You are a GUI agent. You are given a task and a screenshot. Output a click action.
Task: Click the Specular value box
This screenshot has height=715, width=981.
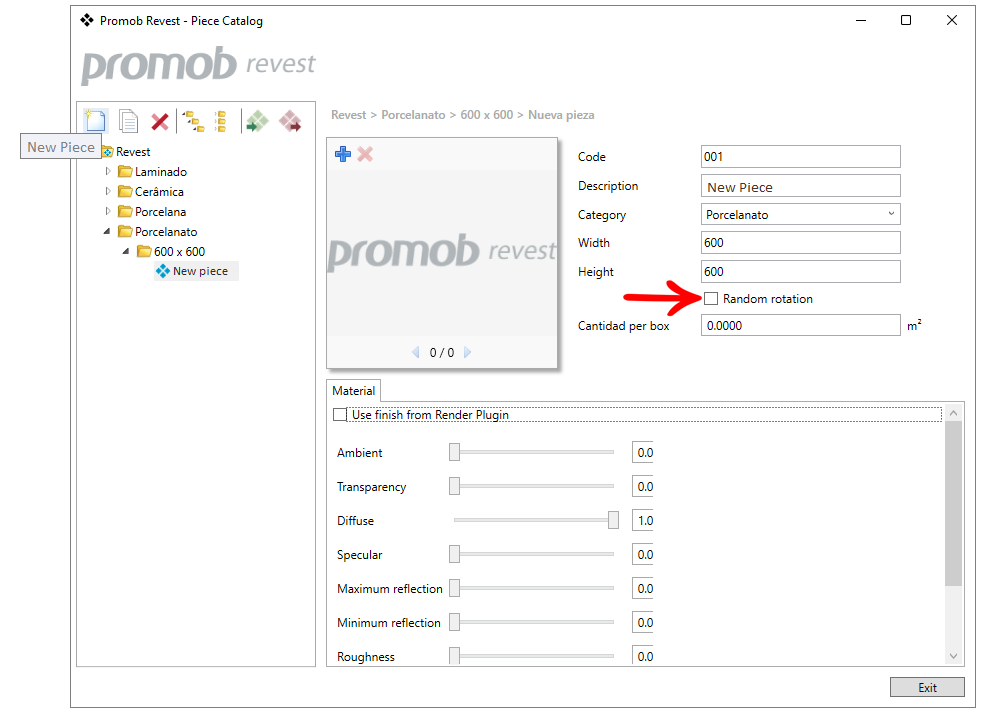coord(643,554)
